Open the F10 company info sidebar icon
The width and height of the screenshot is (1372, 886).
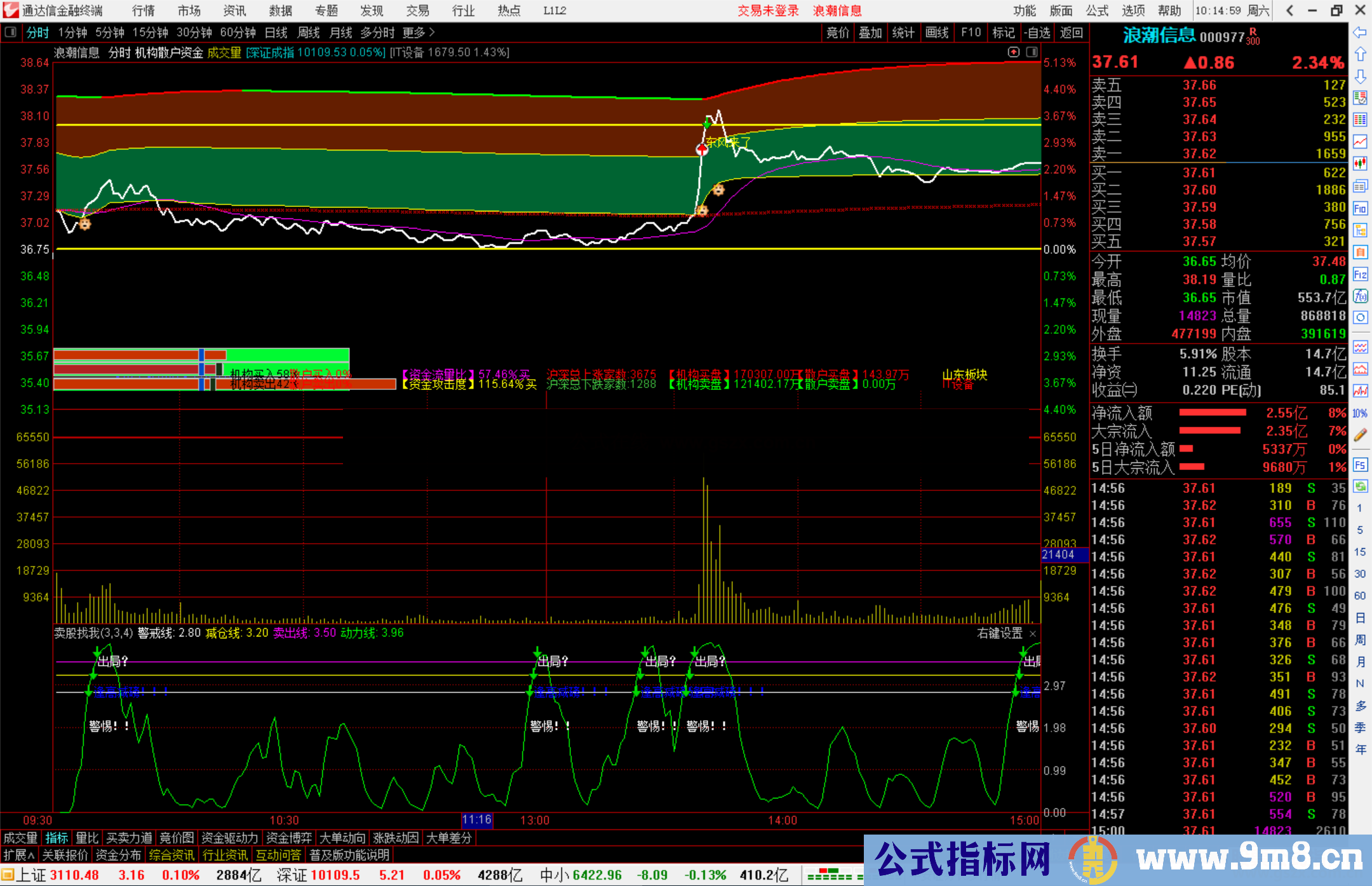[x=1360, y=208]
